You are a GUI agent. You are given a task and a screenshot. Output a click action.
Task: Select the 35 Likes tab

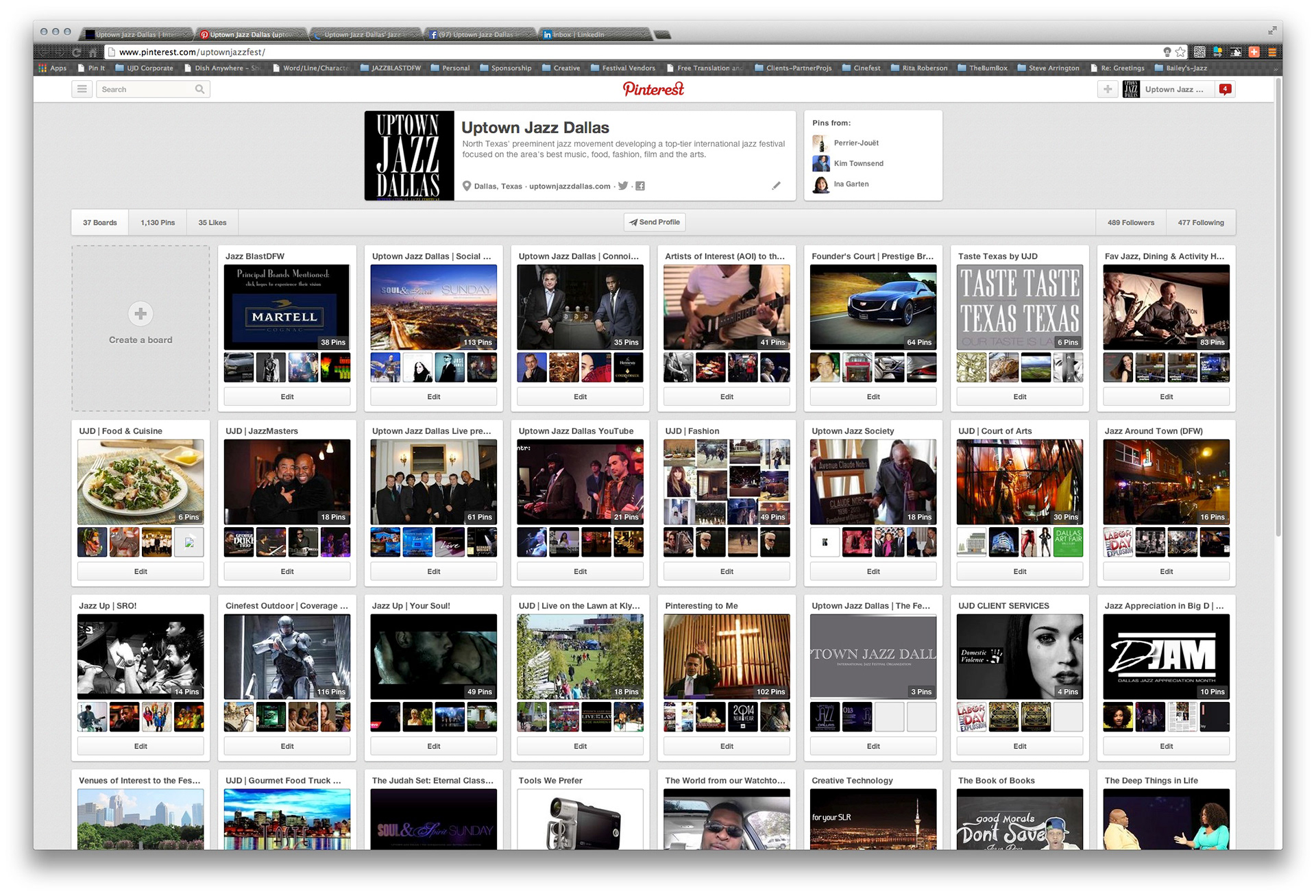pos(212,223)
